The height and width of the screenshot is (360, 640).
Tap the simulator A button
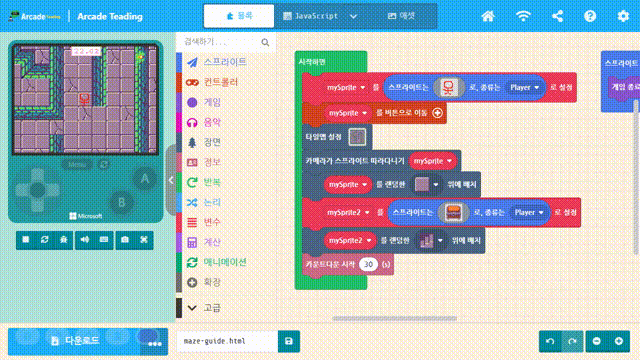coord(144,179)
